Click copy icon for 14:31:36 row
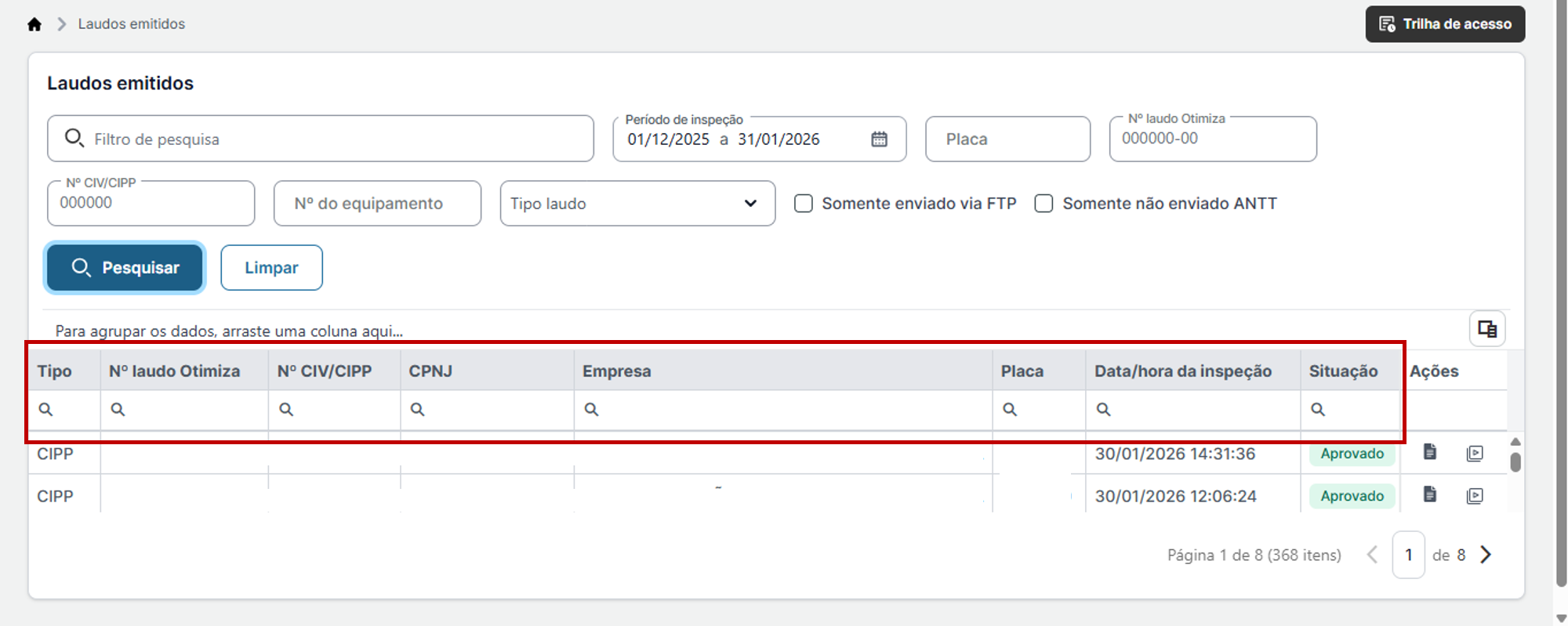The width and height of the screenshot is (1568, 626). [x=1475, y=453]
